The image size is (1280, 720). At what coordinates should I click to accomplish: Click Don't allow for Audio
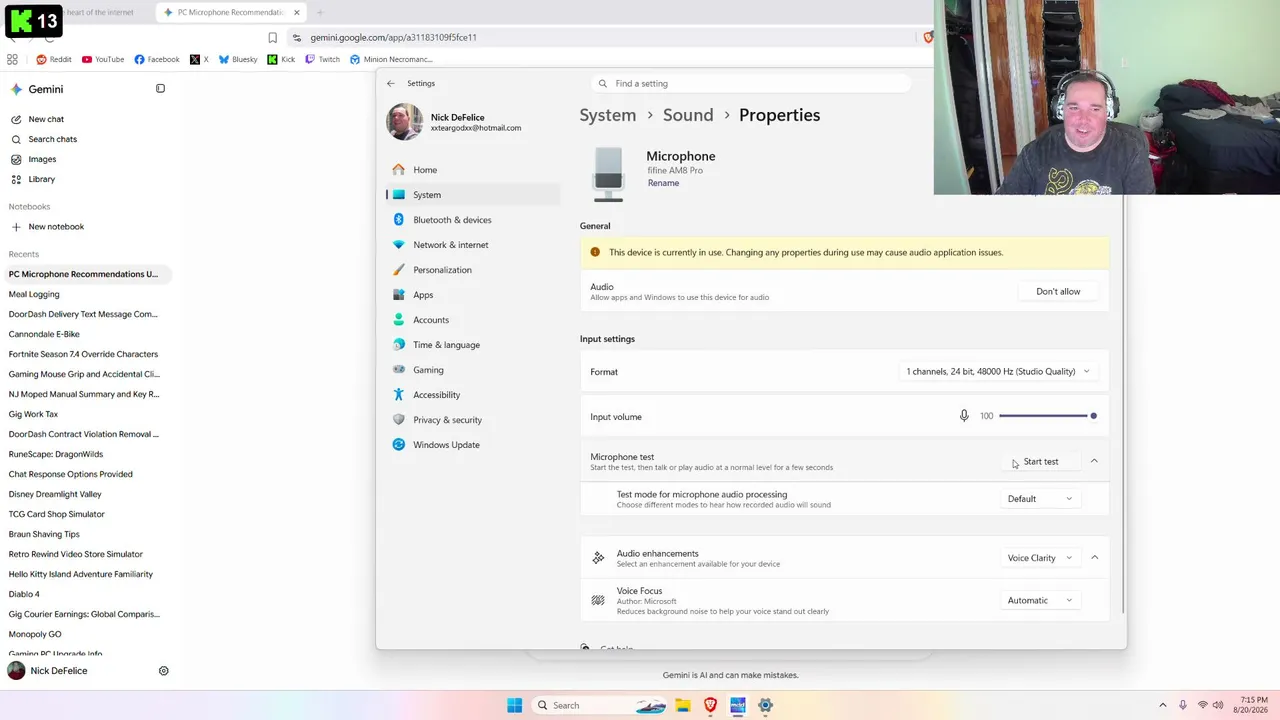1058,292
